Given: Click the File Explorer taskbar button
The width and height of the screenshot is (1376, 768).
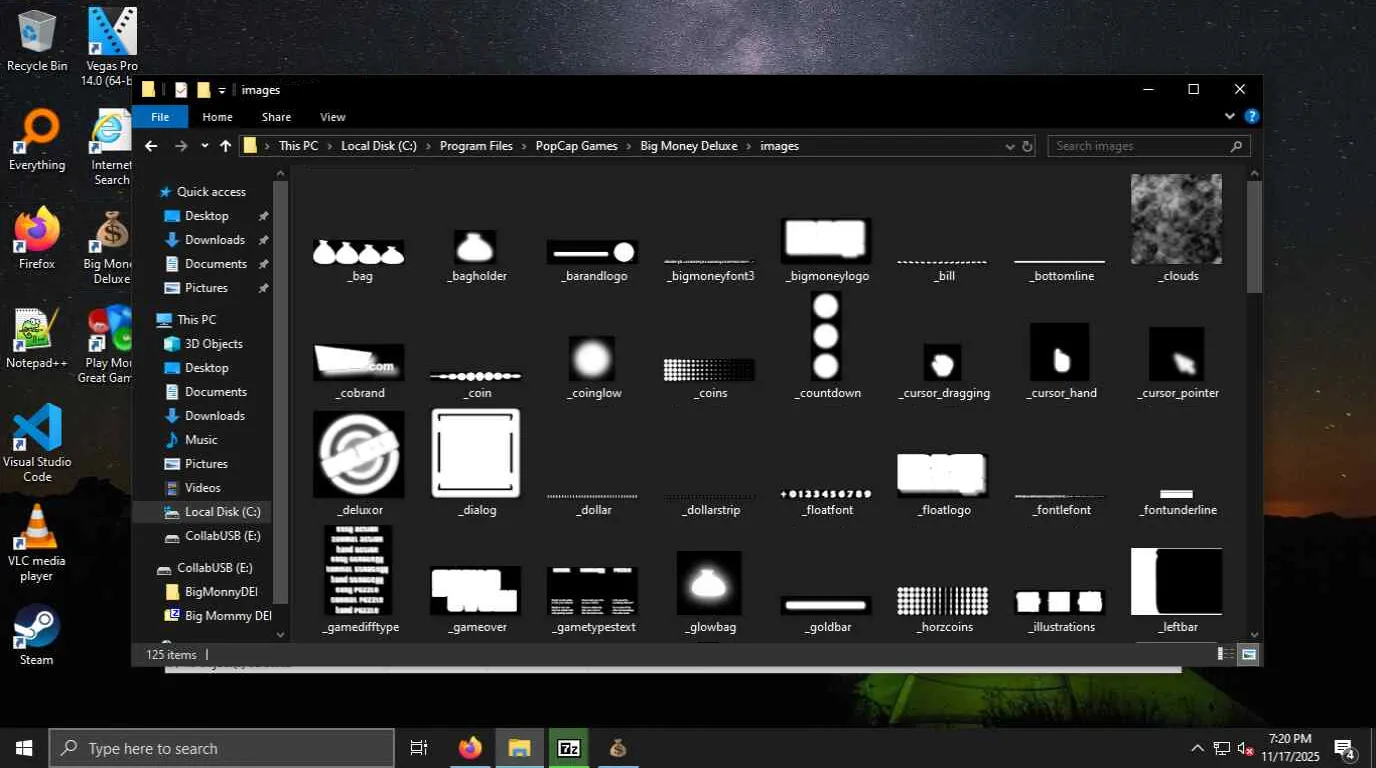Looking at the screenshot, I should tap(519, 748).
